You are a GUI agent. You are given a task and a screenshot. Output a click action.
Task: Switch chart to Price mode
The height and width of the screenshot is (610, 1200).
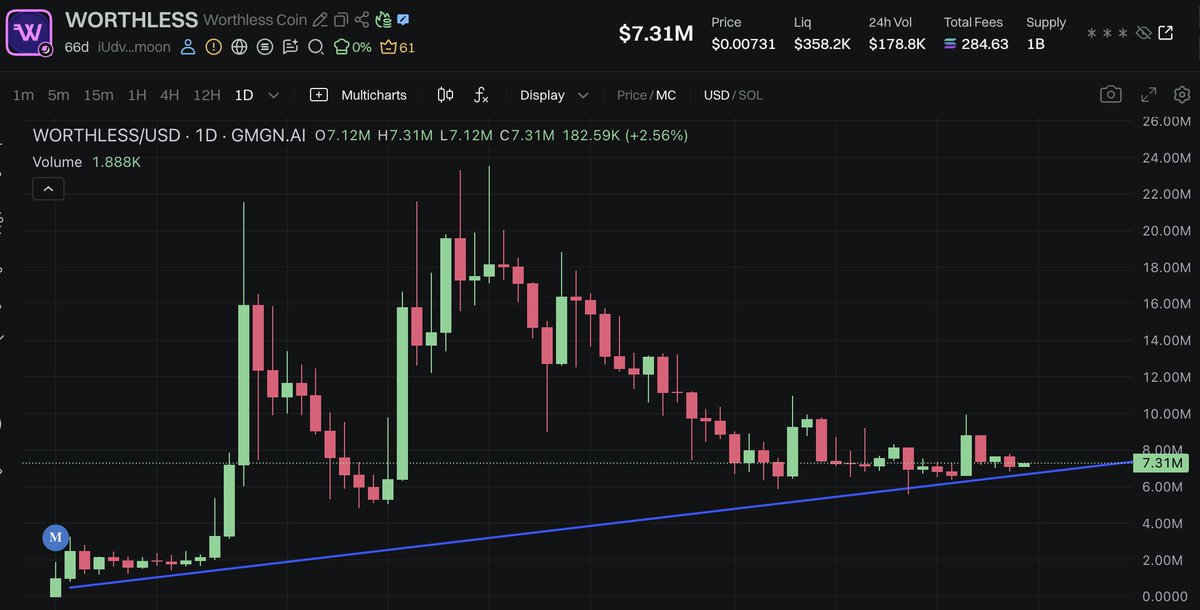(x=632, y=95)
